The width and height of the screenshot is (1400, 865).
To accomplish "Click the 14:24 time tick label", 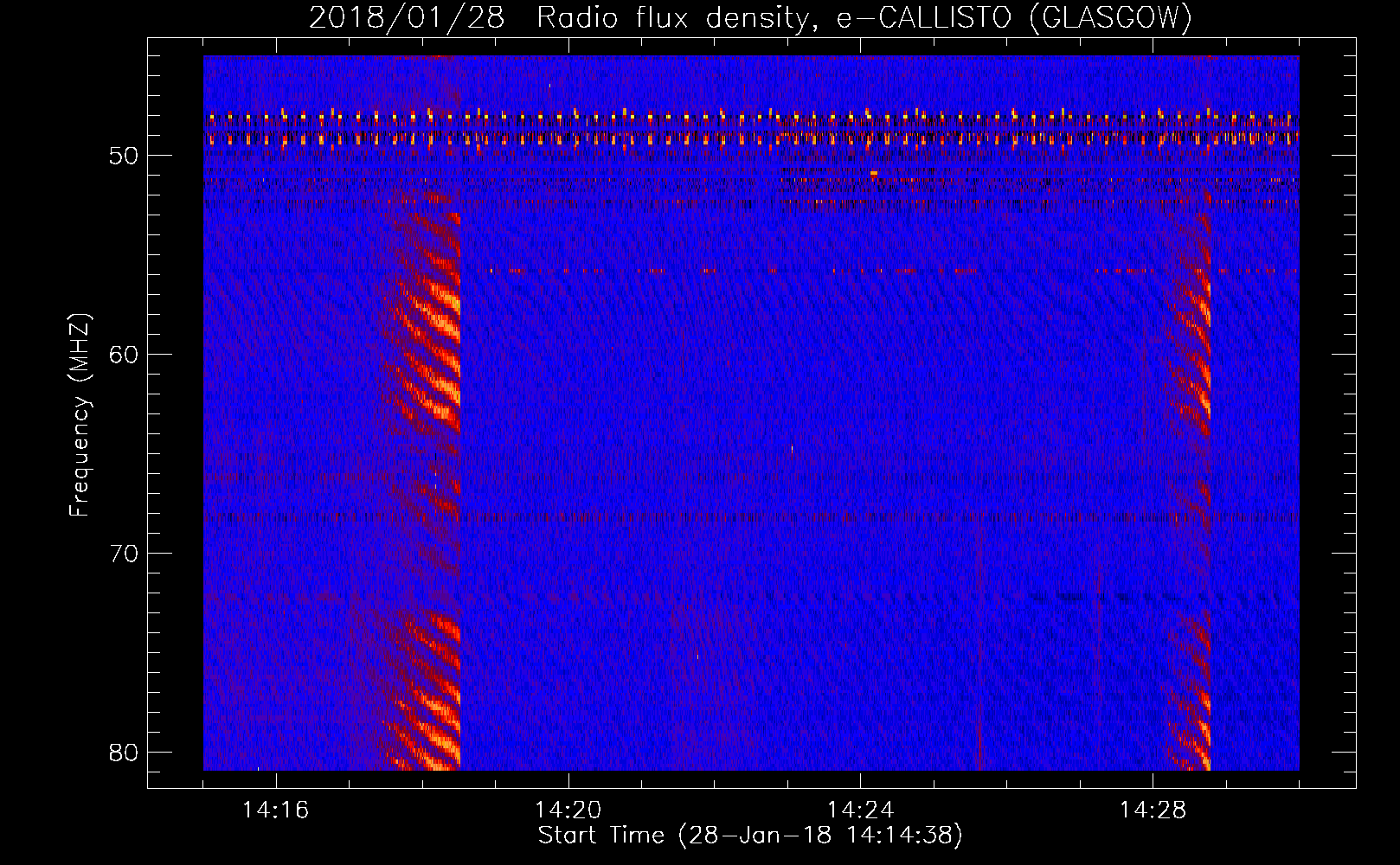I will 861,810.
